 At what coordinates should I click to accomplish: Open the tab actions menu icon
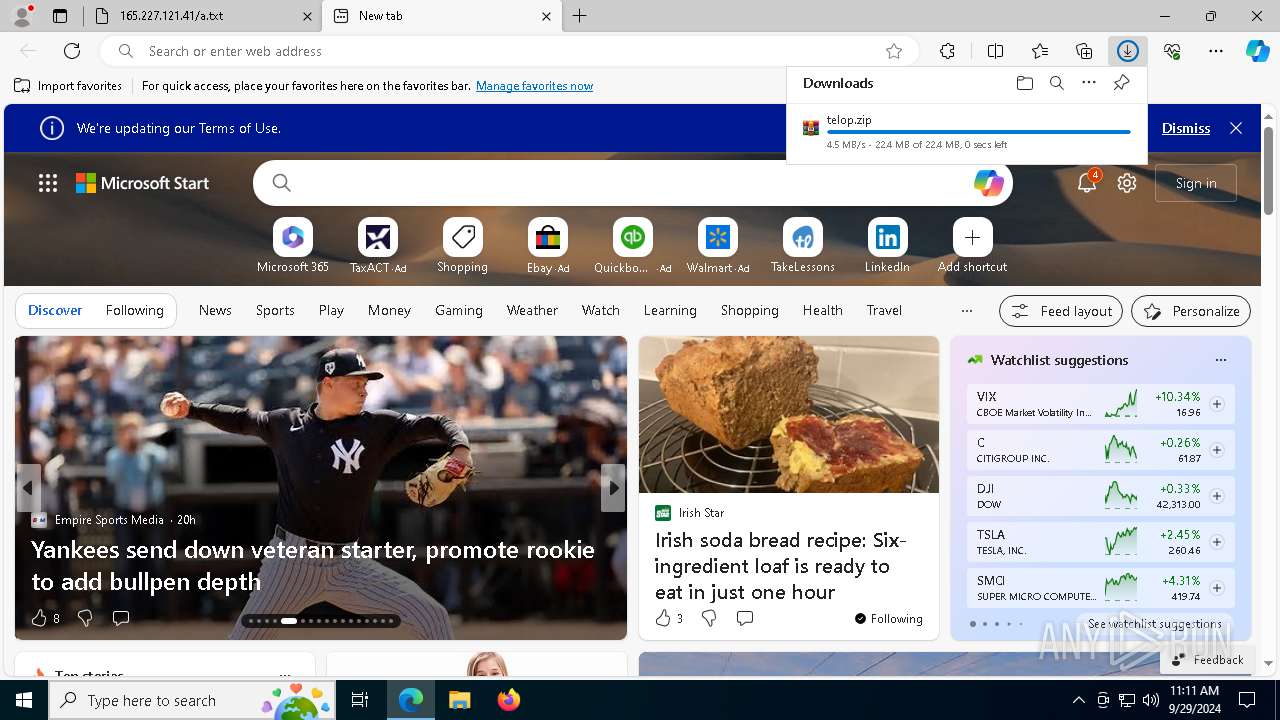60,16
